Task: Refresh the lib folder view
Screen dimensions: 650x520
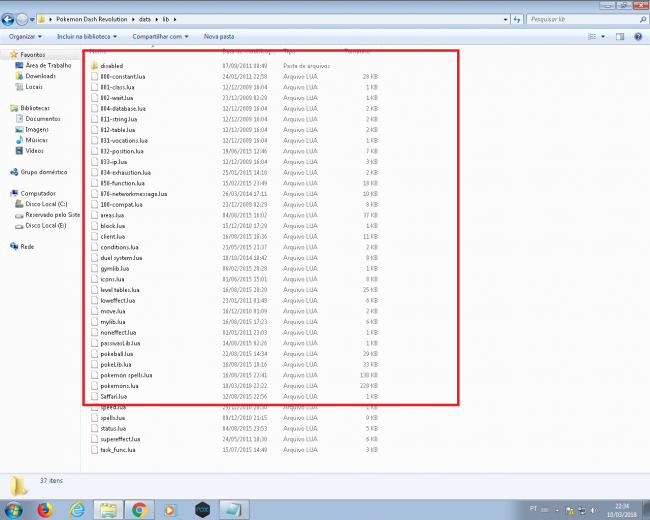Action: coord(517,19)
